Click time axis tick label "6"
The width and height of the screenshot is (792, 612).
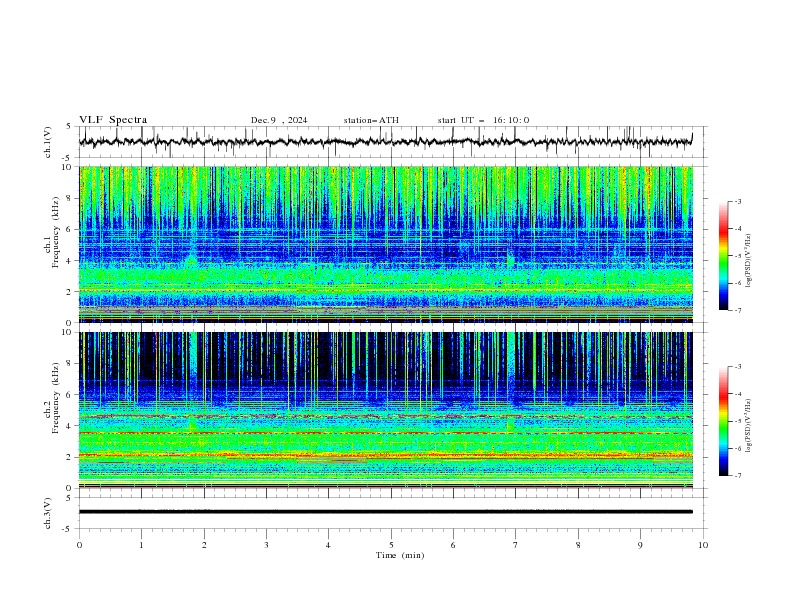(453, 545)
